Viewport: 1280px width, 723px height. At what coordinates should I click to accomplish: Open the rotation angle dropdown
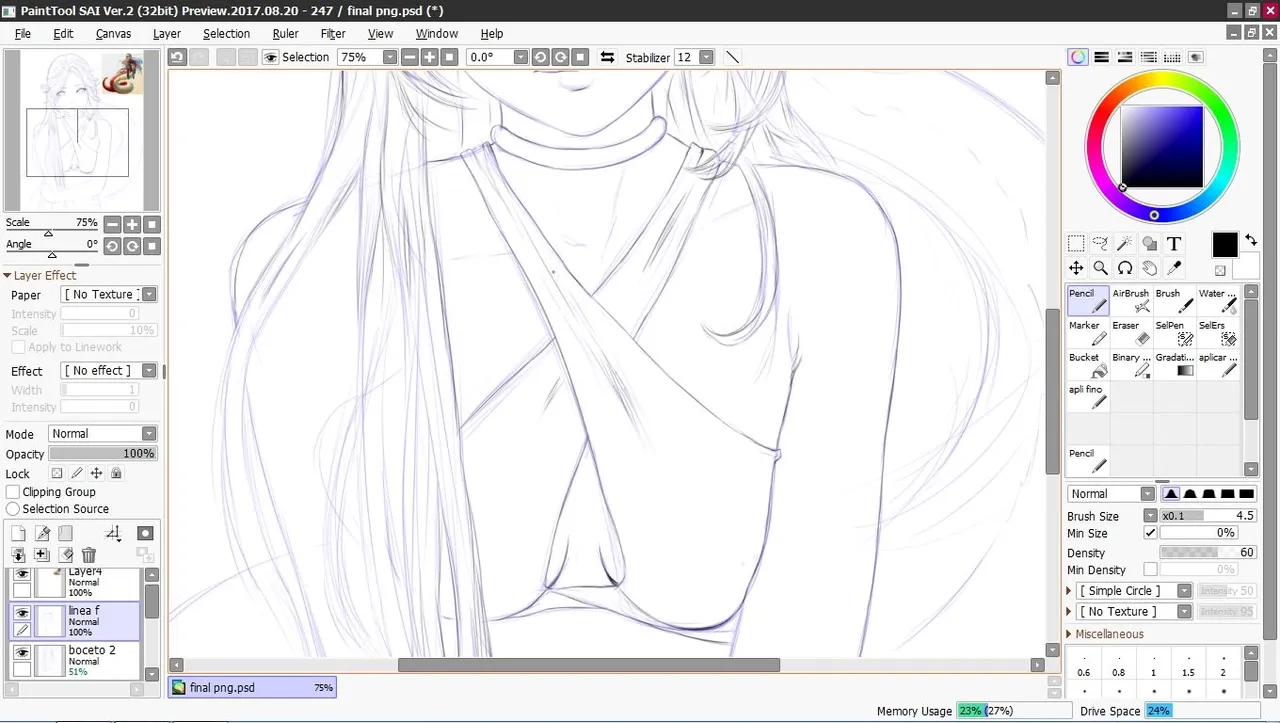coord(520,58)
